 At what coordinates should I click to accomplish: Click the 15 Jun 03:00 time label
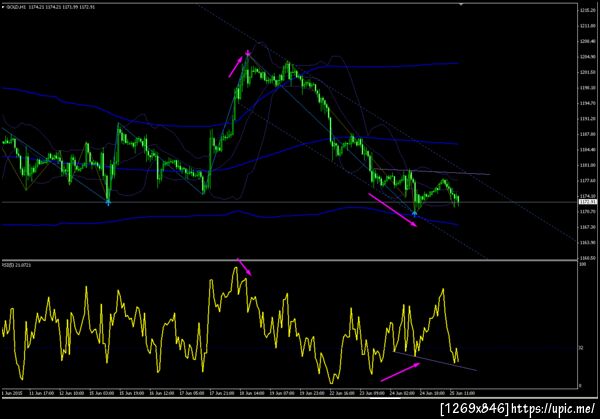click(101, 393)
